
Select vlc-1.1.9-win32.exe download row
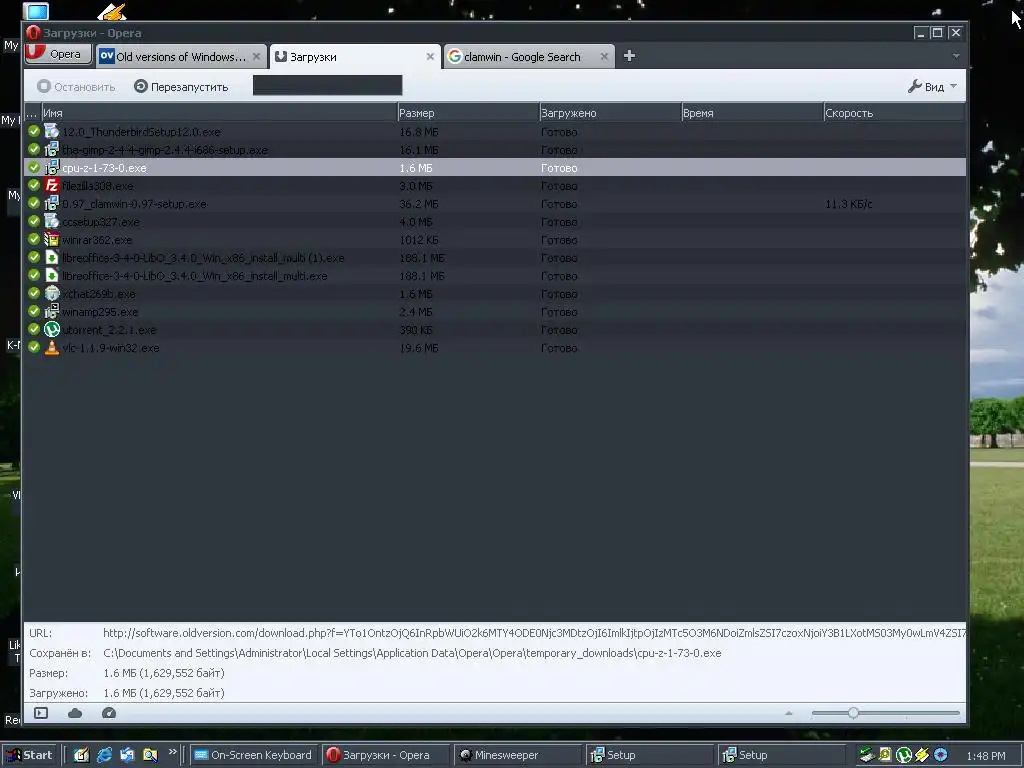pos(495,348)
